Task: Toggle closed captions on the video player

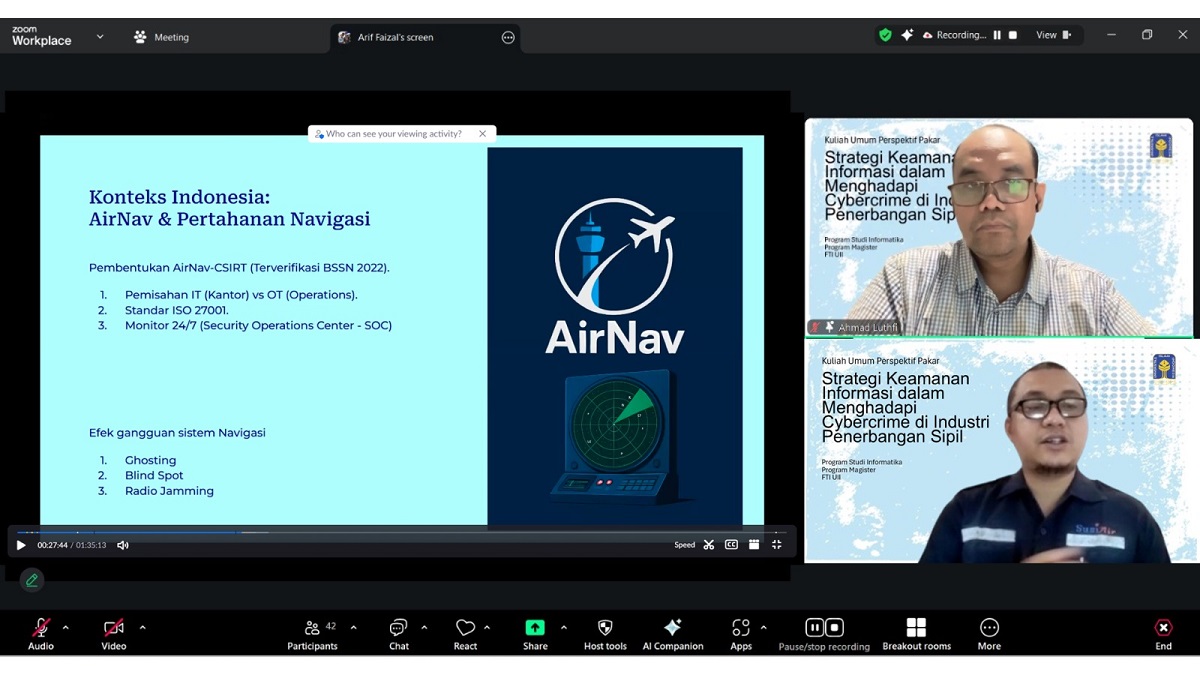Action: point(731,545)
